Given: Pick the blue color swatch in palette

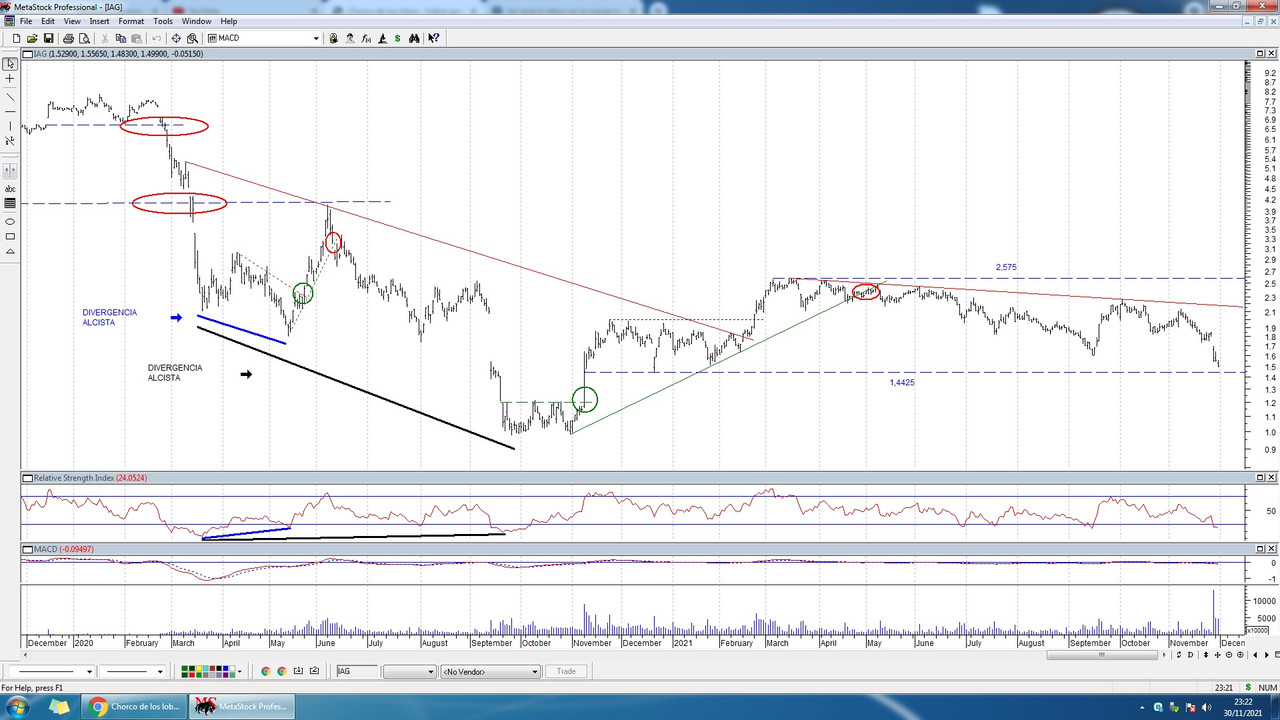Looking at the screenshot, I should (x=226, y=668).
